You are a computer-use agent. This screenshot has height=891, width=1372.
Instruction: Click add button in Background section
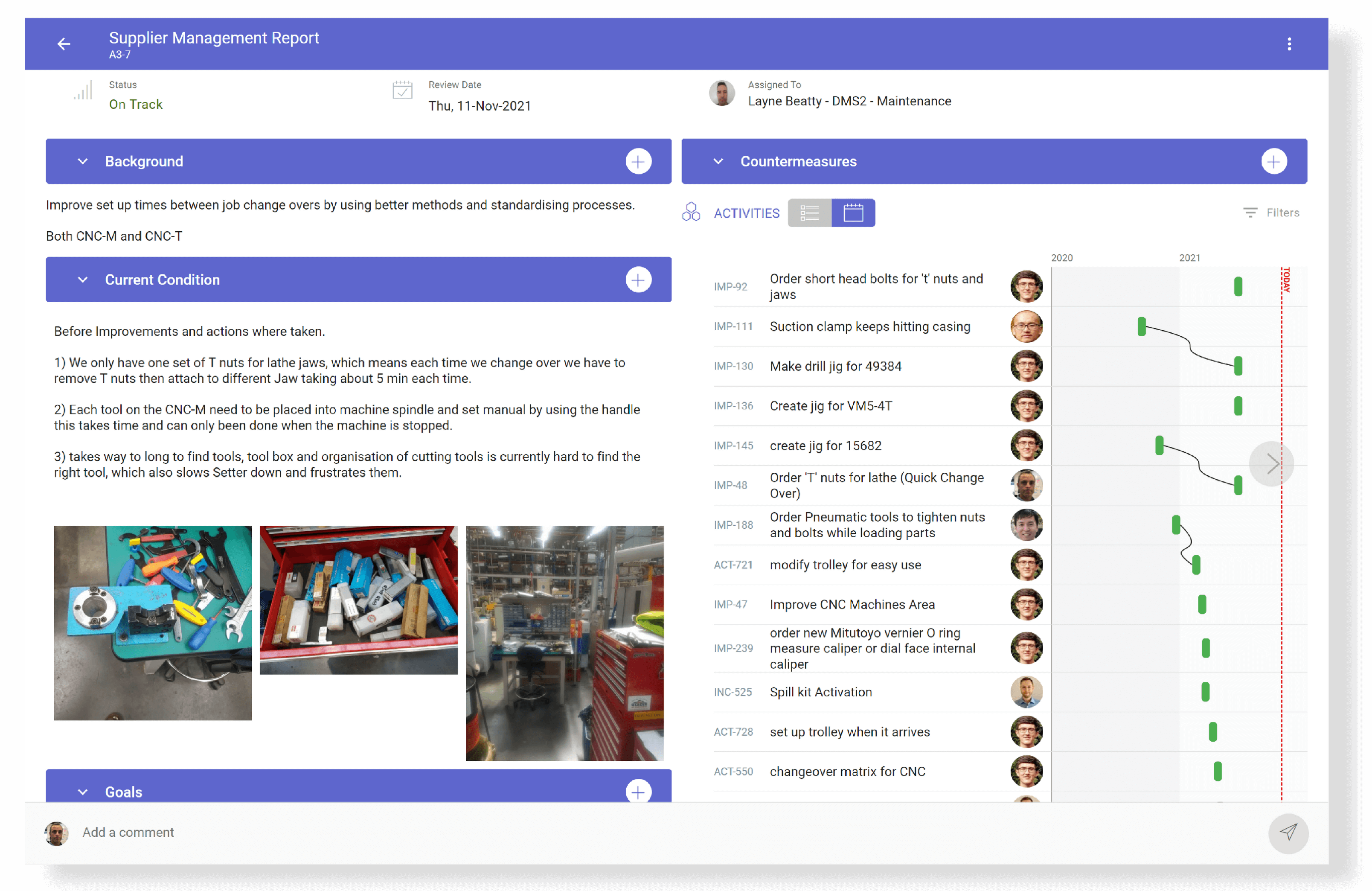coord(638,161)
